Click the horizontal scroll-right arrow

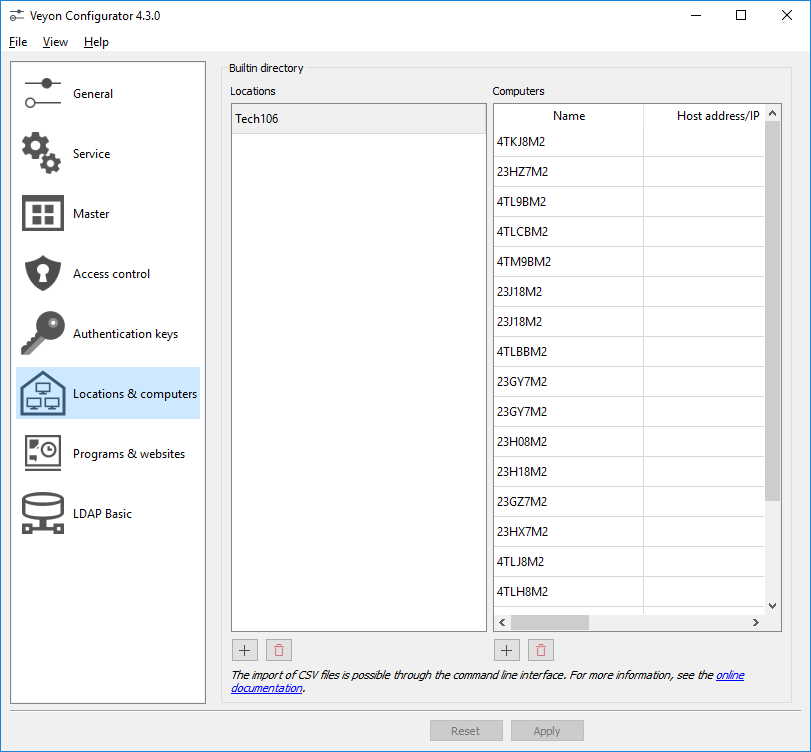(756, 622)
